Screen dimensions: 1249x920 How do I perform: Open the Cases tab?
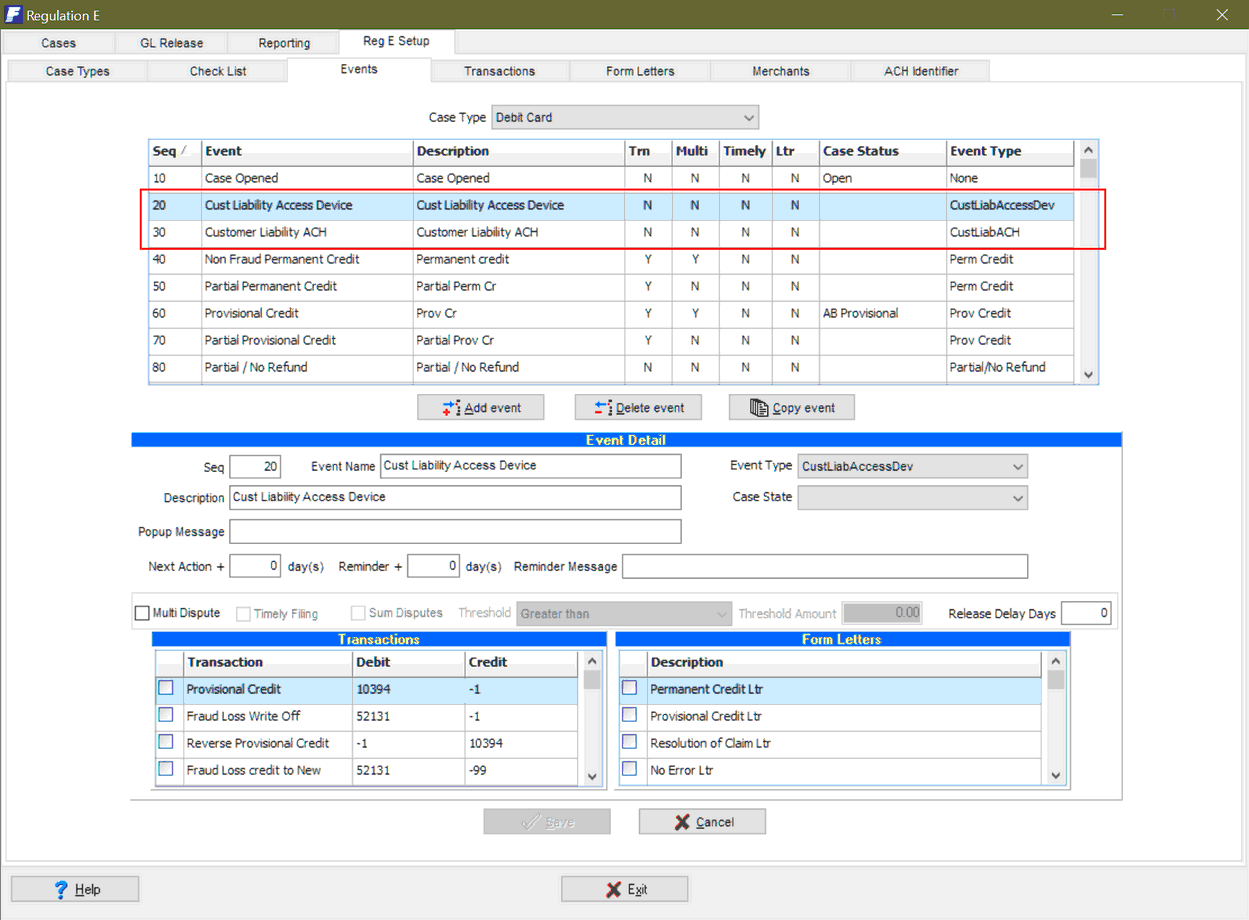pyautogui.click(x=58, y=43)
